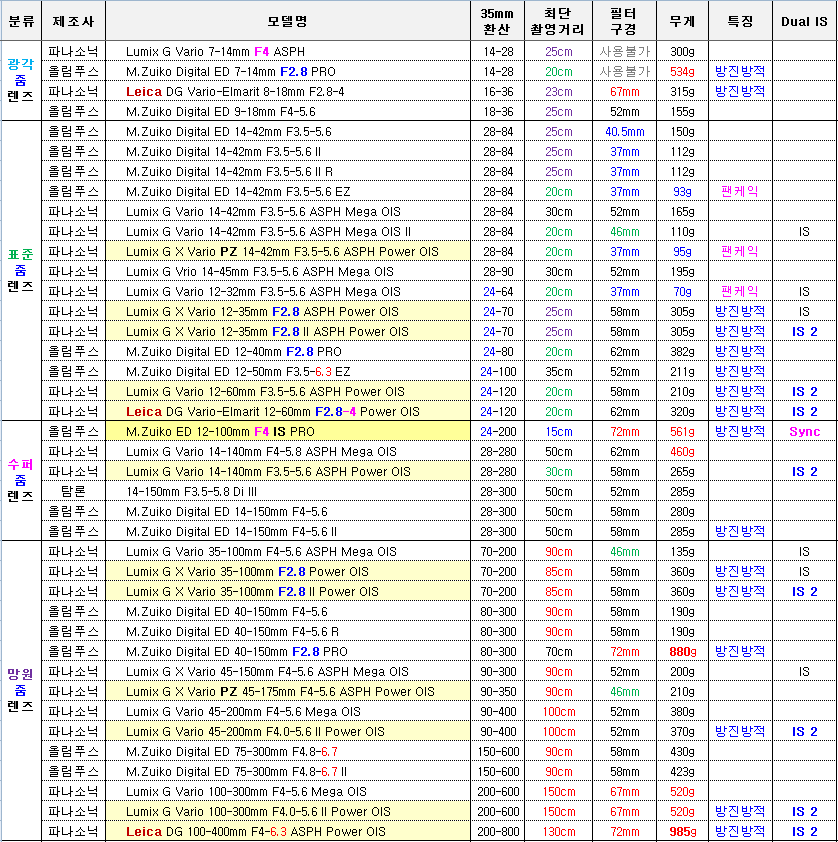The image size is (838, 842).
Task: Select the 28-90 focal range cell
Action: [498, 272]
